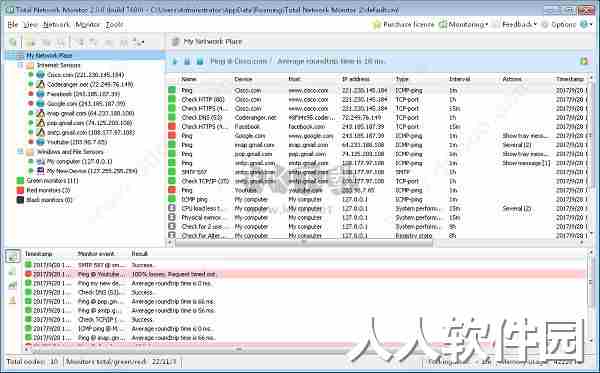Open the Feedback dropdown
This screenshot has width=600, height=373.
[x=514, y=24]
